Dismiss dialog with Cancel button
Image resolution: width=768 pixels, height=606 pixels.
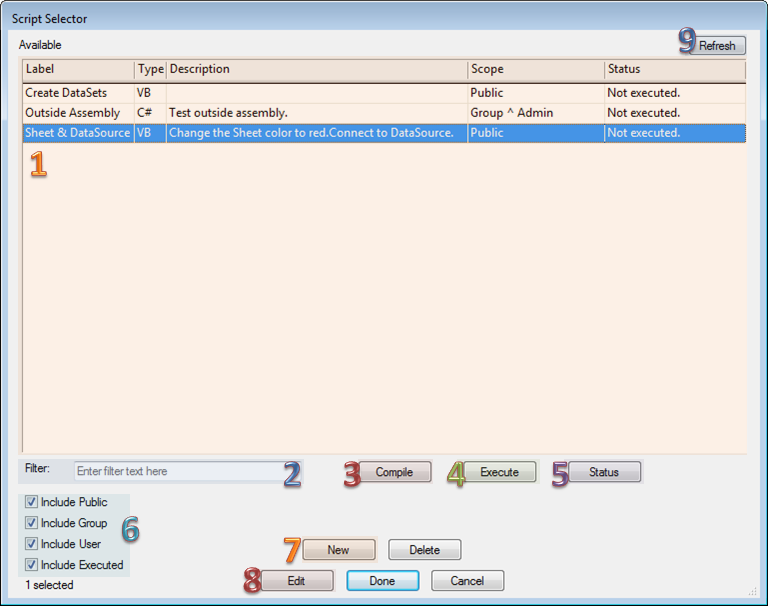pyautogui.click(x=467, y=581)
